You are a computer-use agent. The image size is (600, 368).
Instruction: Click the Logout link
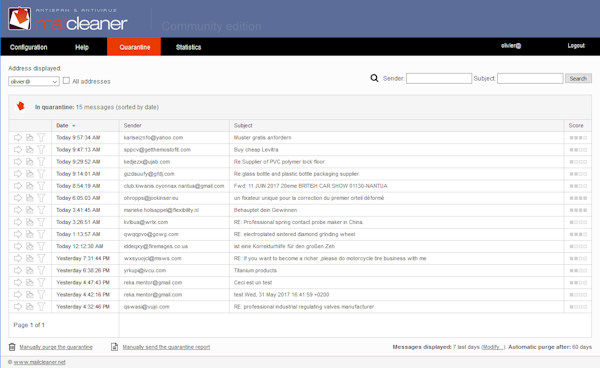click(576, 46)
